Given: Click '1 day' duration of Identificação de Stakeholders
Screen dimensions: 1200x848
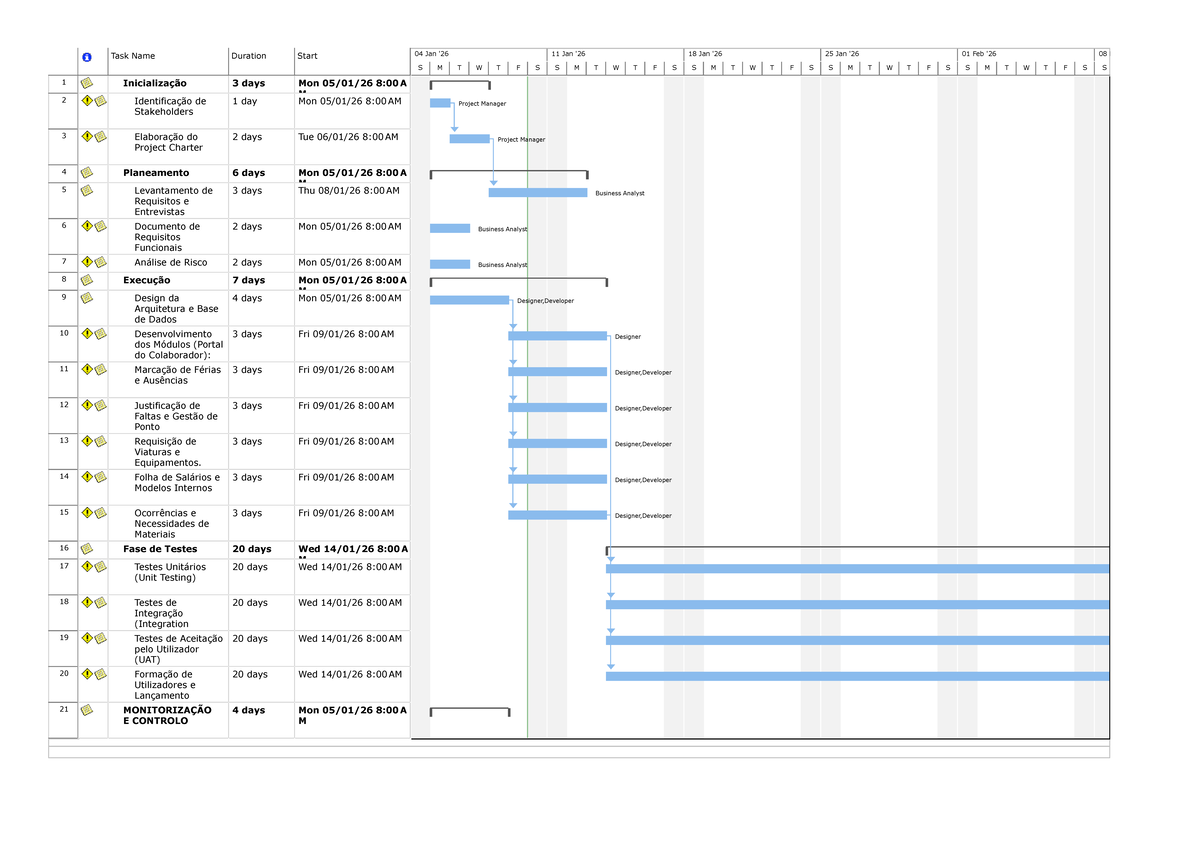Looking at the screenshot, I should [x=245, y=101].
